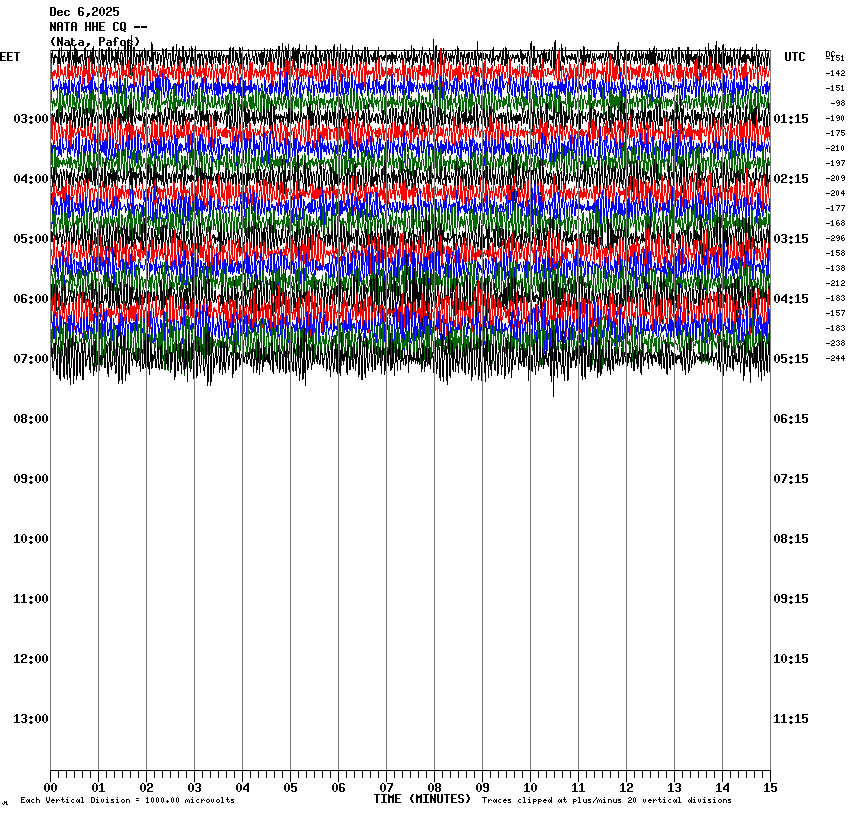850x814 pixels.
Task: Click the -296 DC offset value
Action: point(835,239)
